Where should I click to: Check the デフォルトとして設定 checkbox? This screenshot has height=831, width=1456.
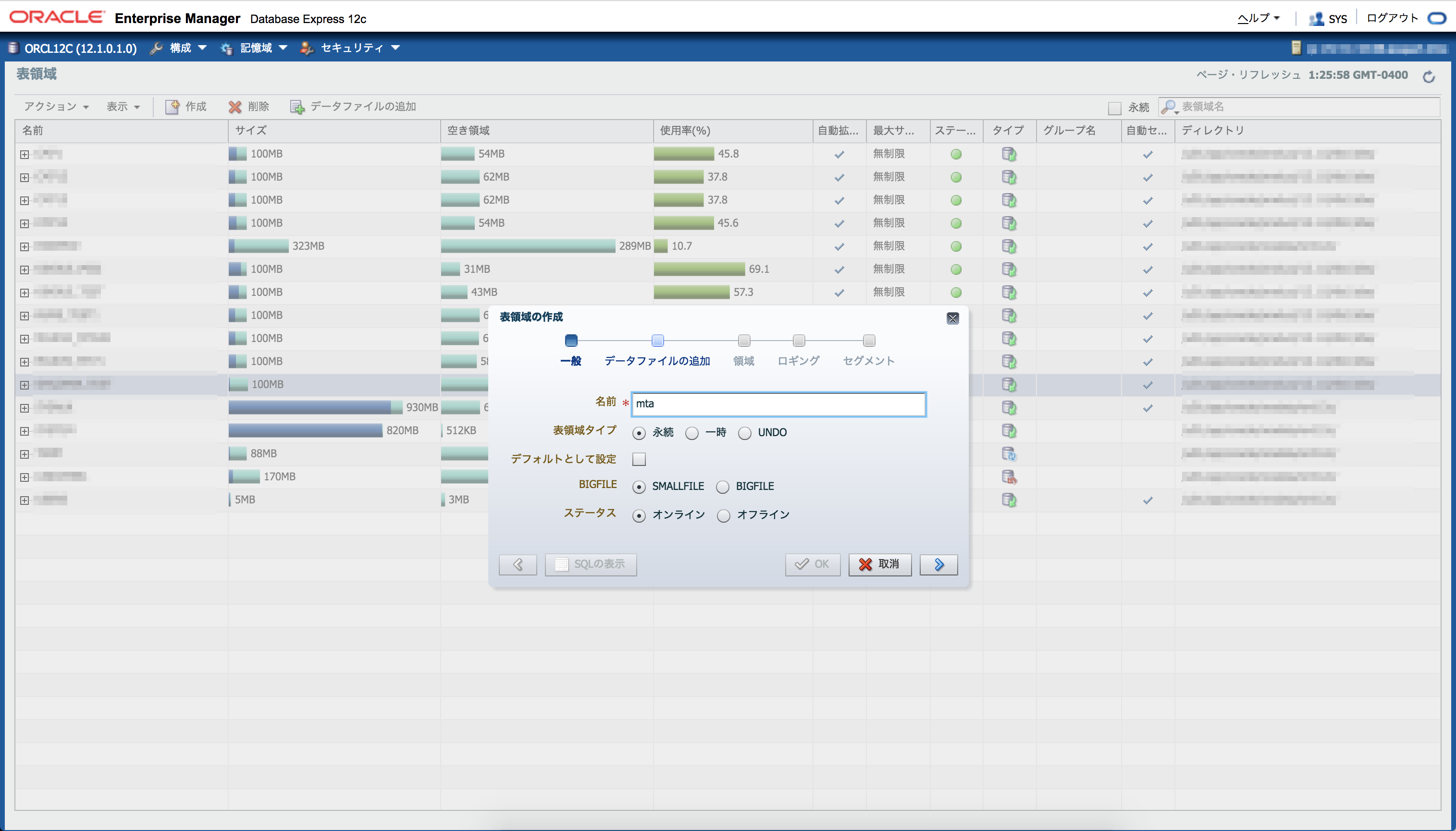point(639,459)
